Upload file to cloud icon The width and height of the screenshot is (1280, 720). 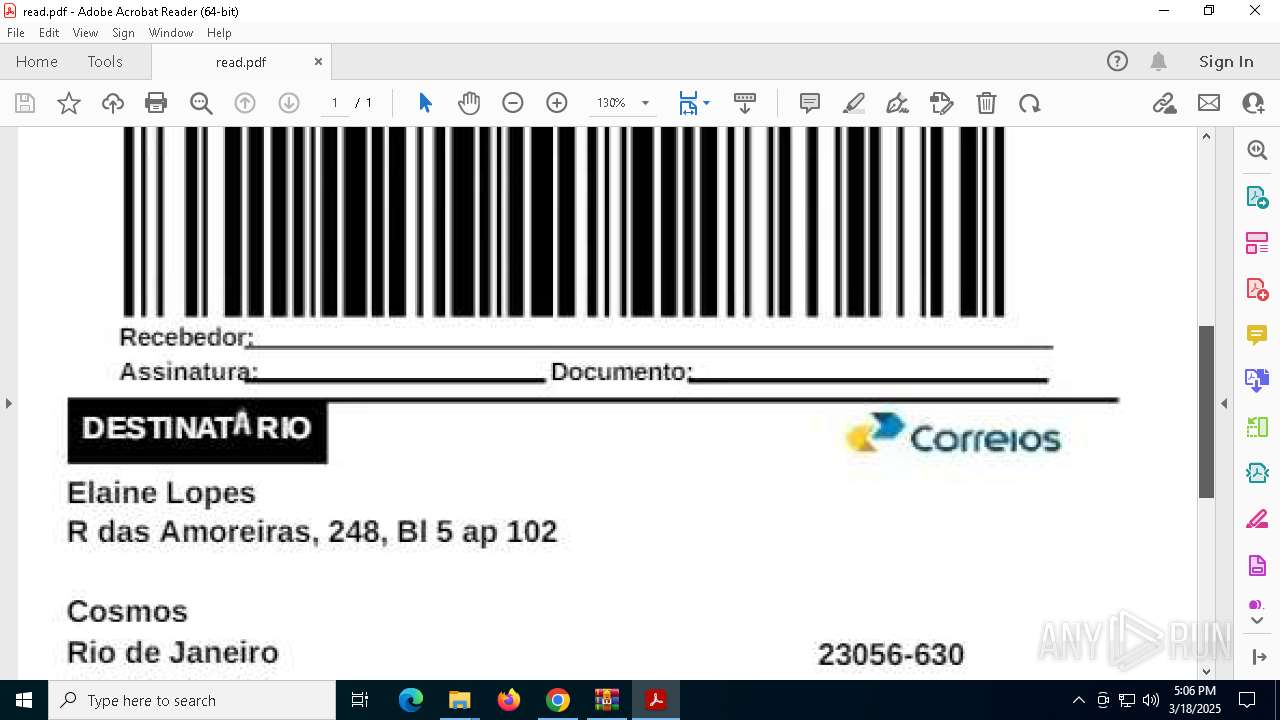[x=113, y=103]
